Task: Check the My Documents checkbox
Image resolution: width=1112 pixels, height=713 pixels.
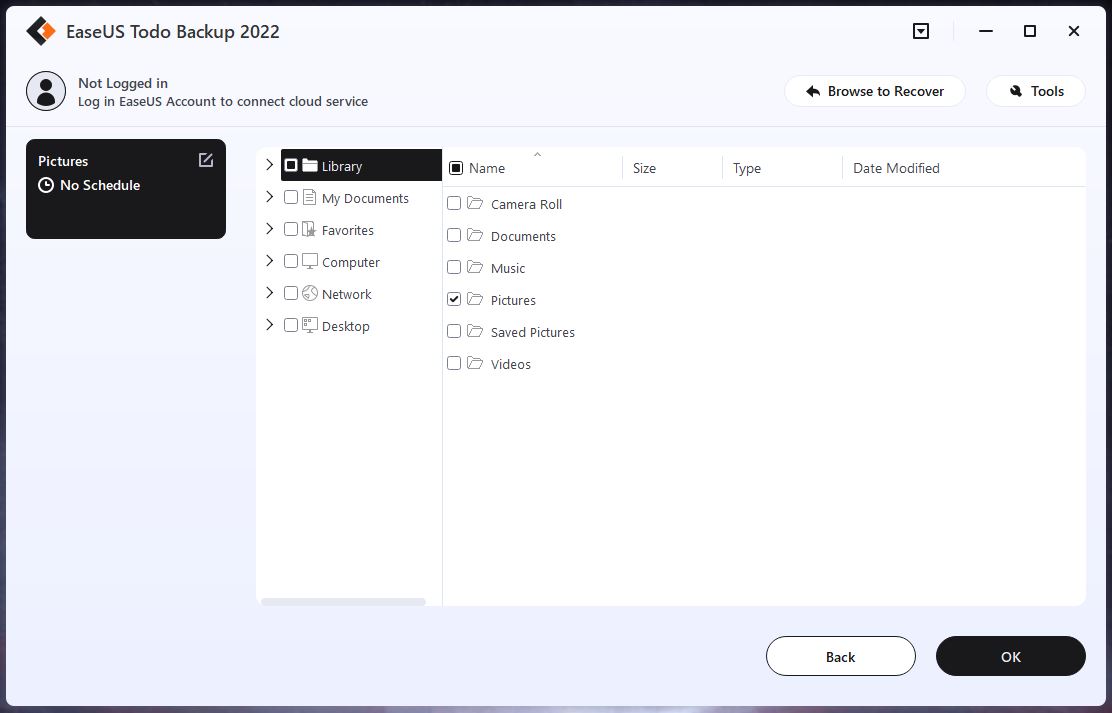Action: tap(291, 197)
